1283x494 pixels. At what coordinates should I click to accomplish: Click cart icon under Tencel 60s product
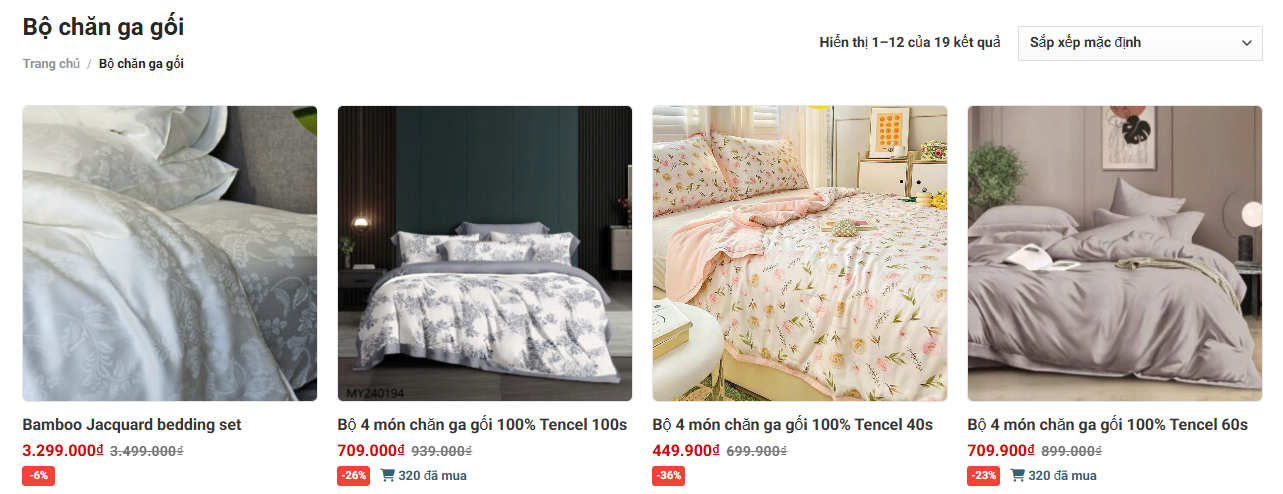(x=1017, y=476)
